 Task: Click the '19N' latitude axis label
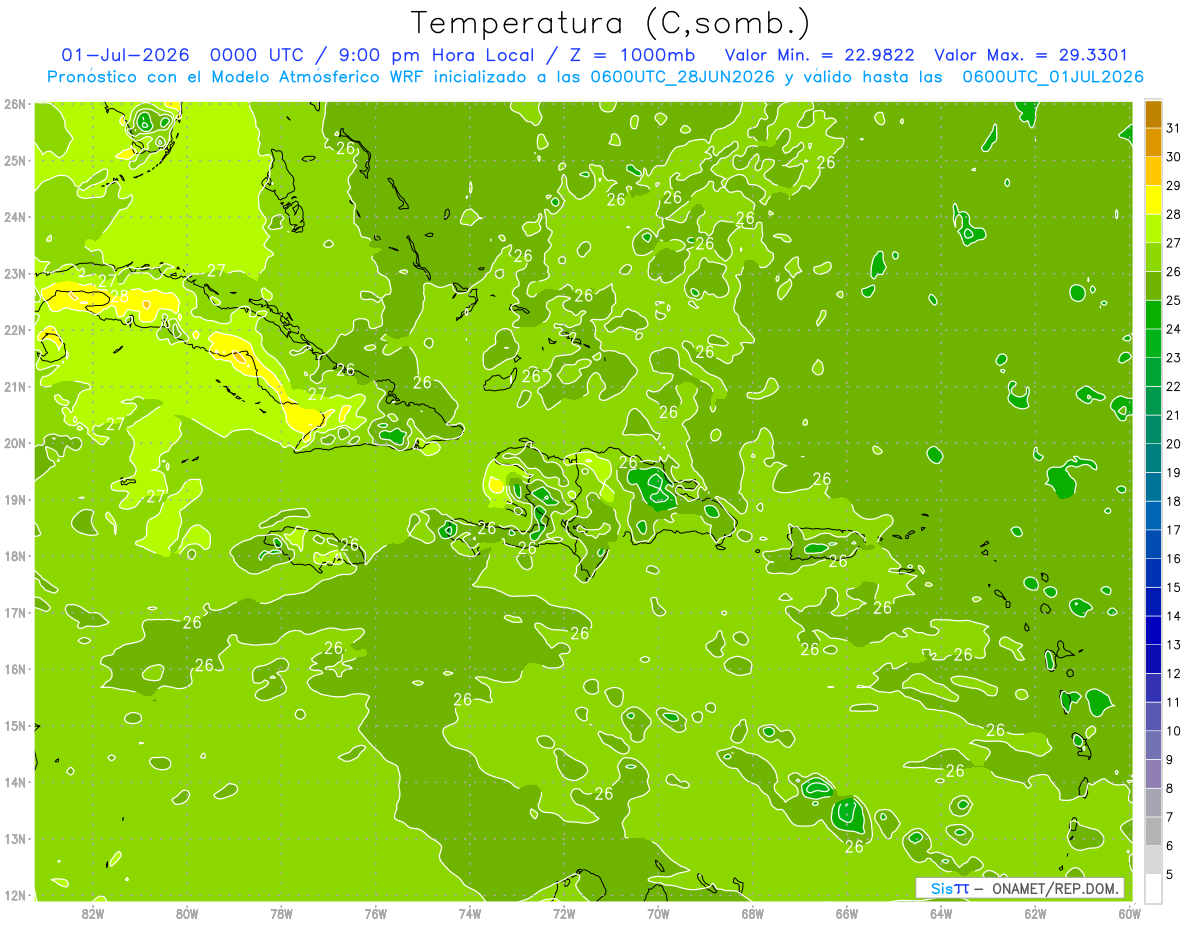point(15,499)
